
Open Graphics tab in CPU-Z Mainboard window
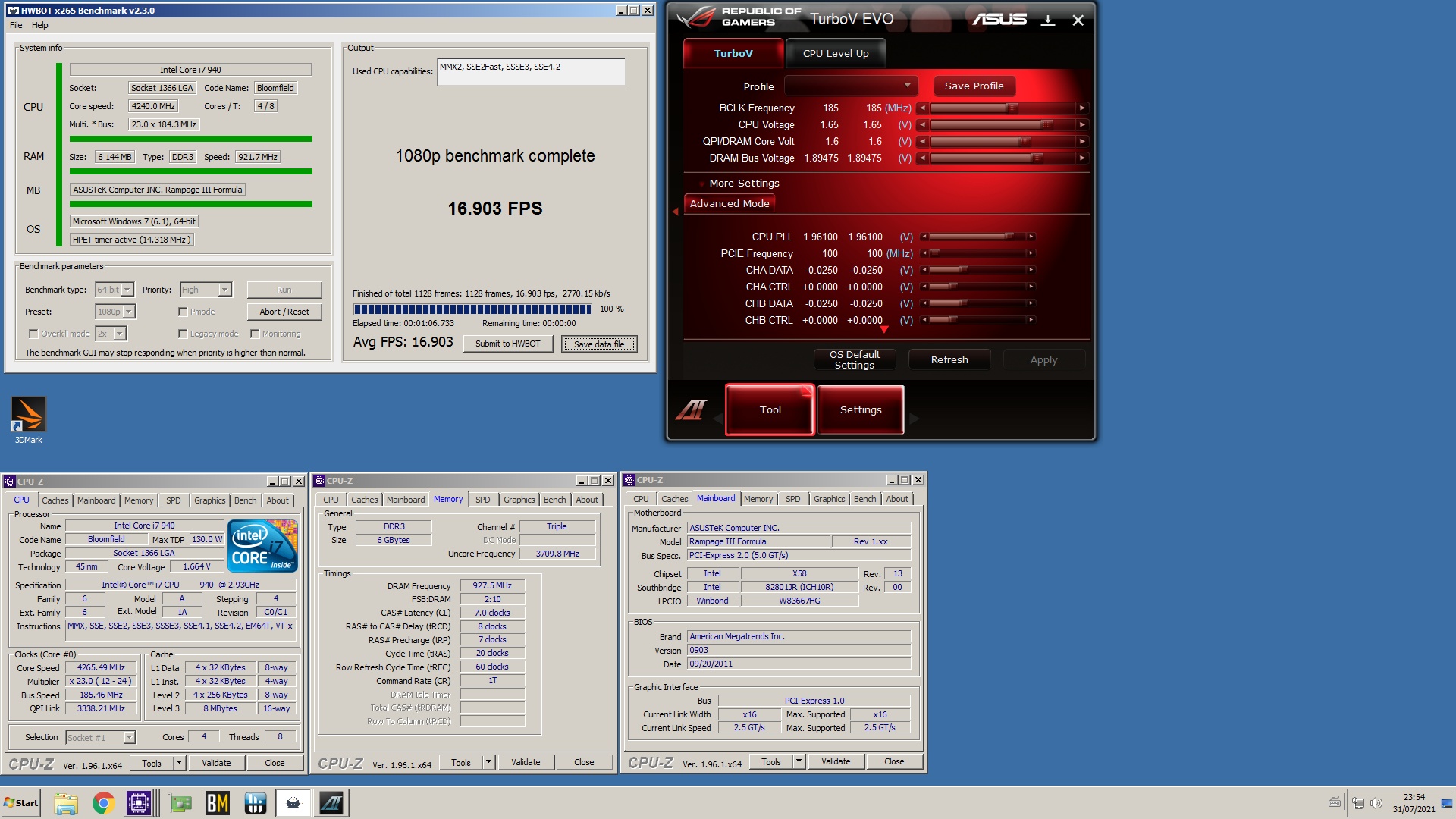pyautogui.click(x=829, y=499)
